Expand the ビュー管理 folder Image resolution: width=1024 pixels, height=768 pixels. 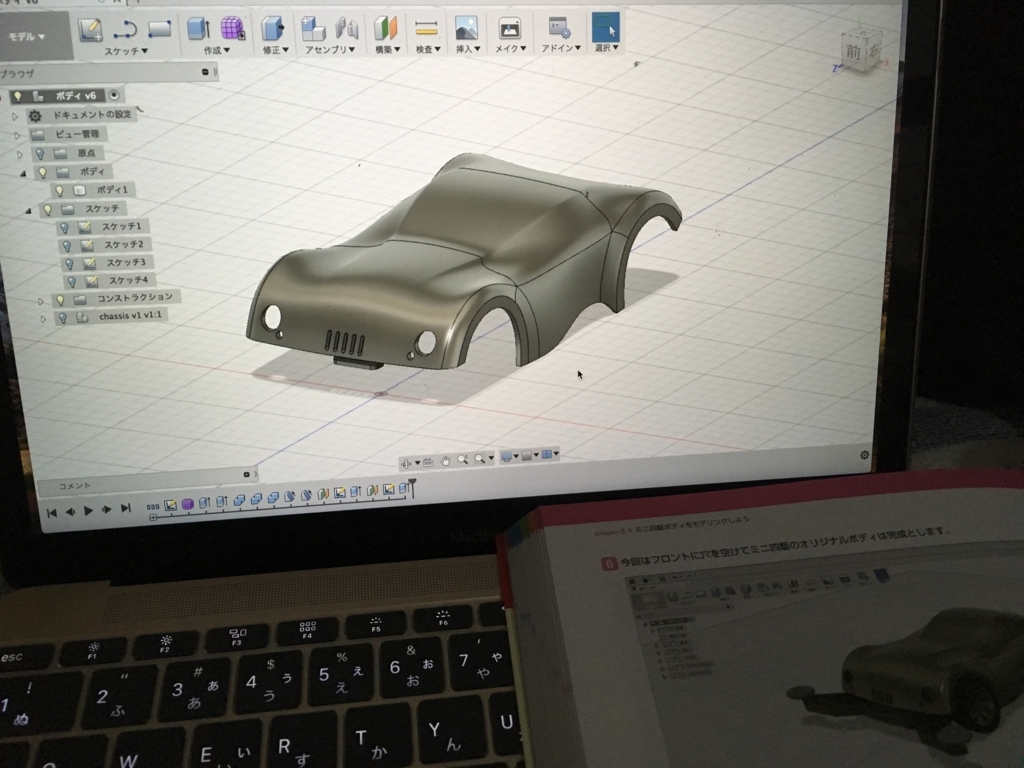[18, 136]
